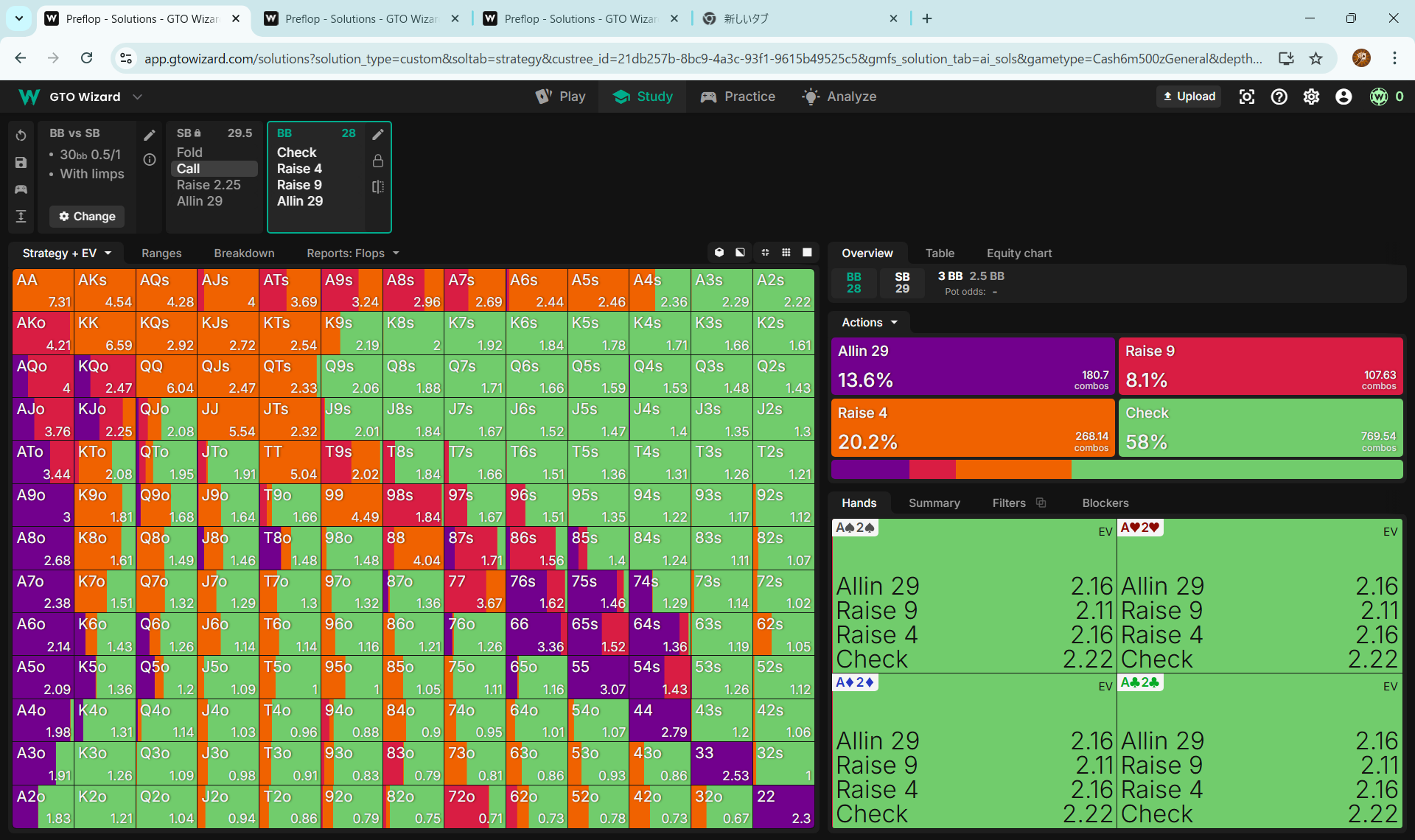Click the screenshot capture icon in top bar
Image resolution: width=1415 pixels, height=840 pixels.
(x=1246, y=97)
